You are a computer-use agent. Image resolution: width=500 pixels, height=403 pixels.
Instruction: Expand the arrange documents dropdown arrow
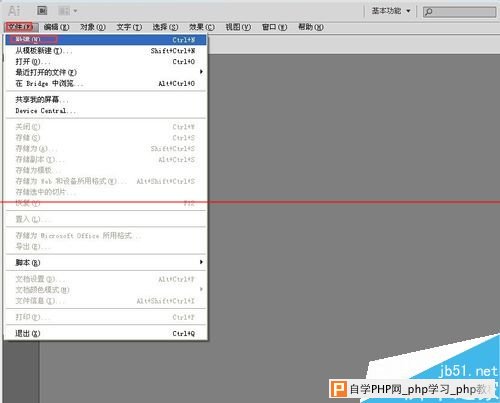[75, 11]
